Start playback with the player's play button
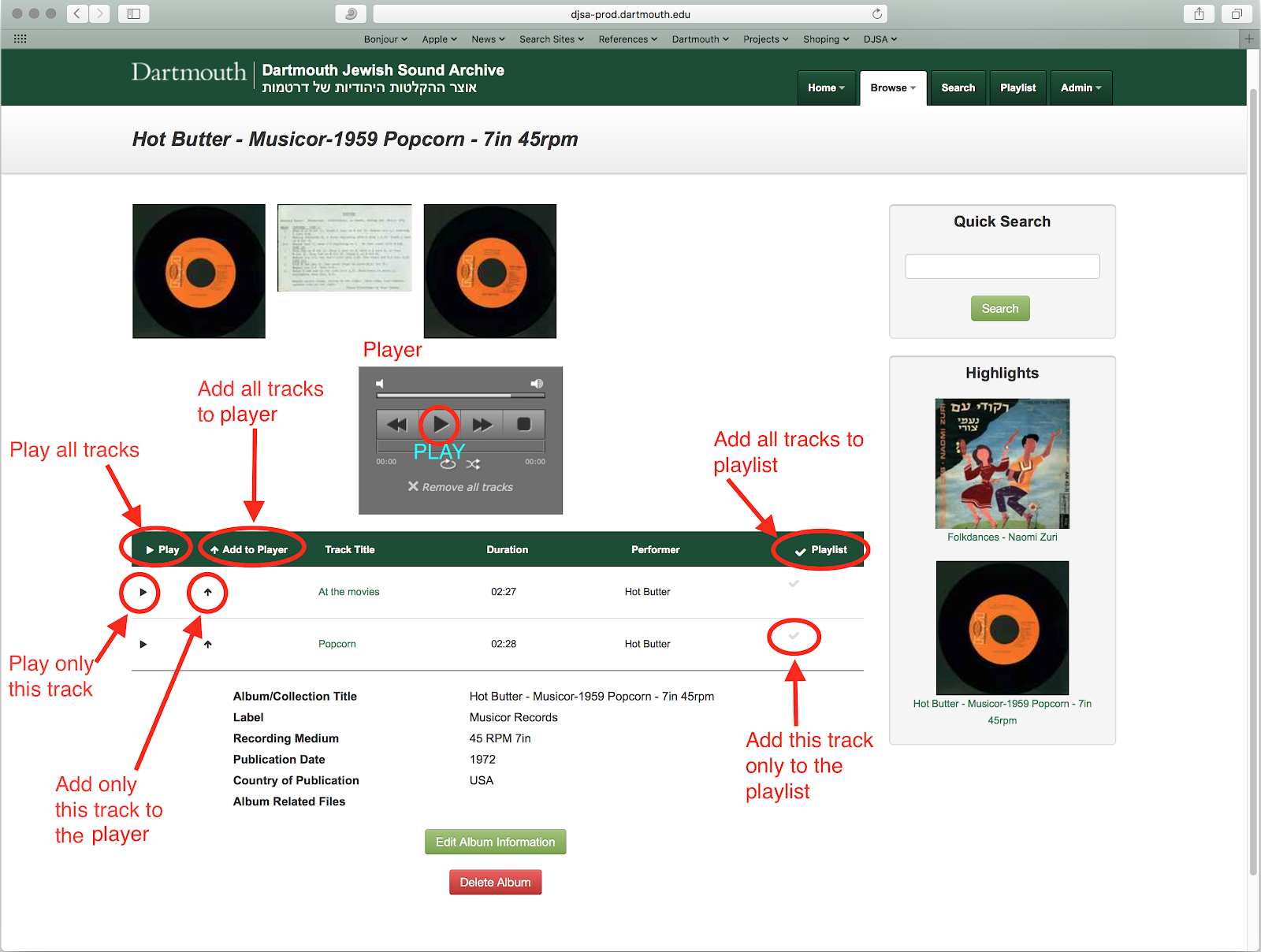The image size is (1261, 952). click(x=440, y=425)
